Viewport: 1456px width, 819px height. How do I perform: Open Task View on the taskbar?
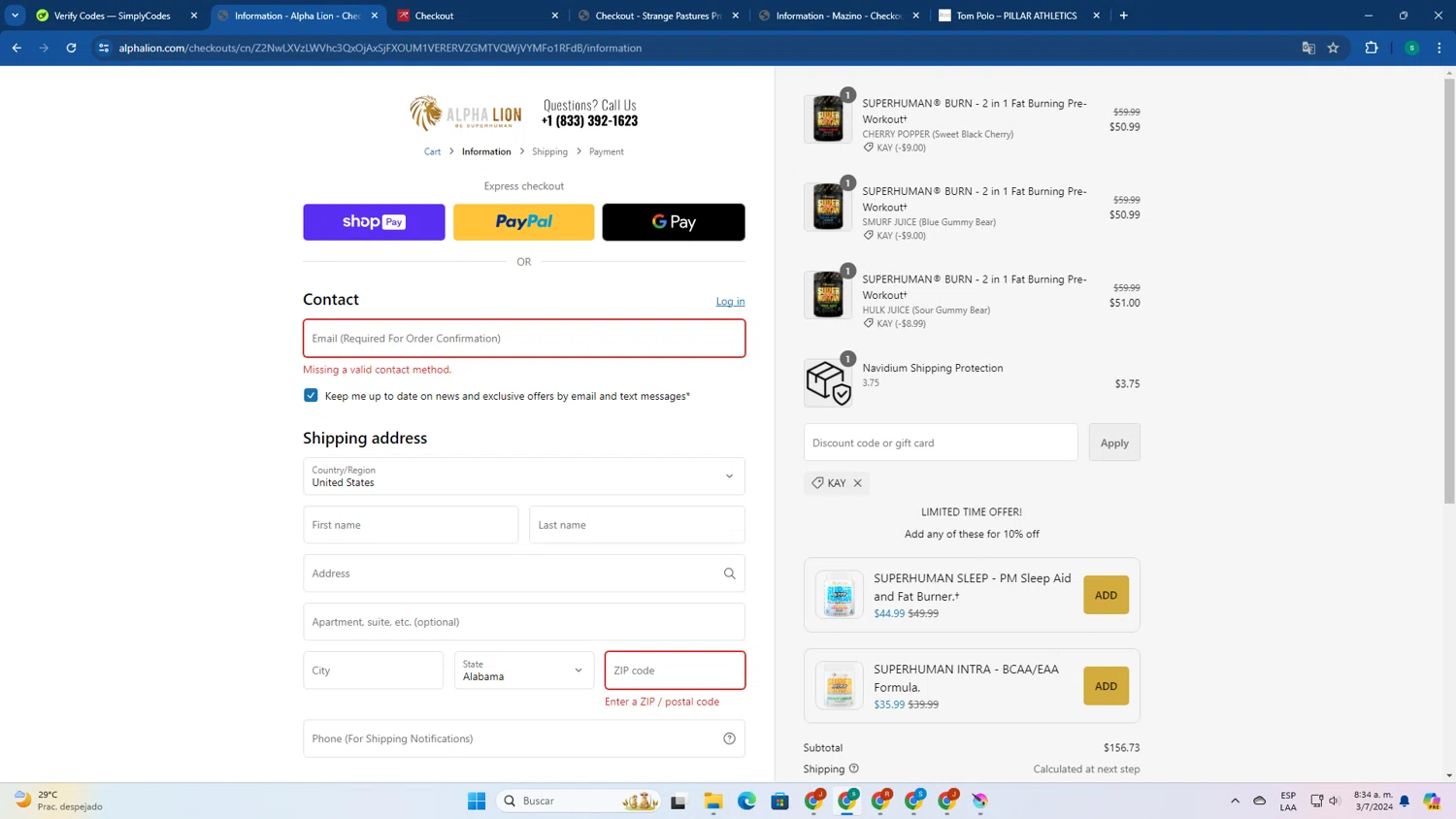click(678, 801)
